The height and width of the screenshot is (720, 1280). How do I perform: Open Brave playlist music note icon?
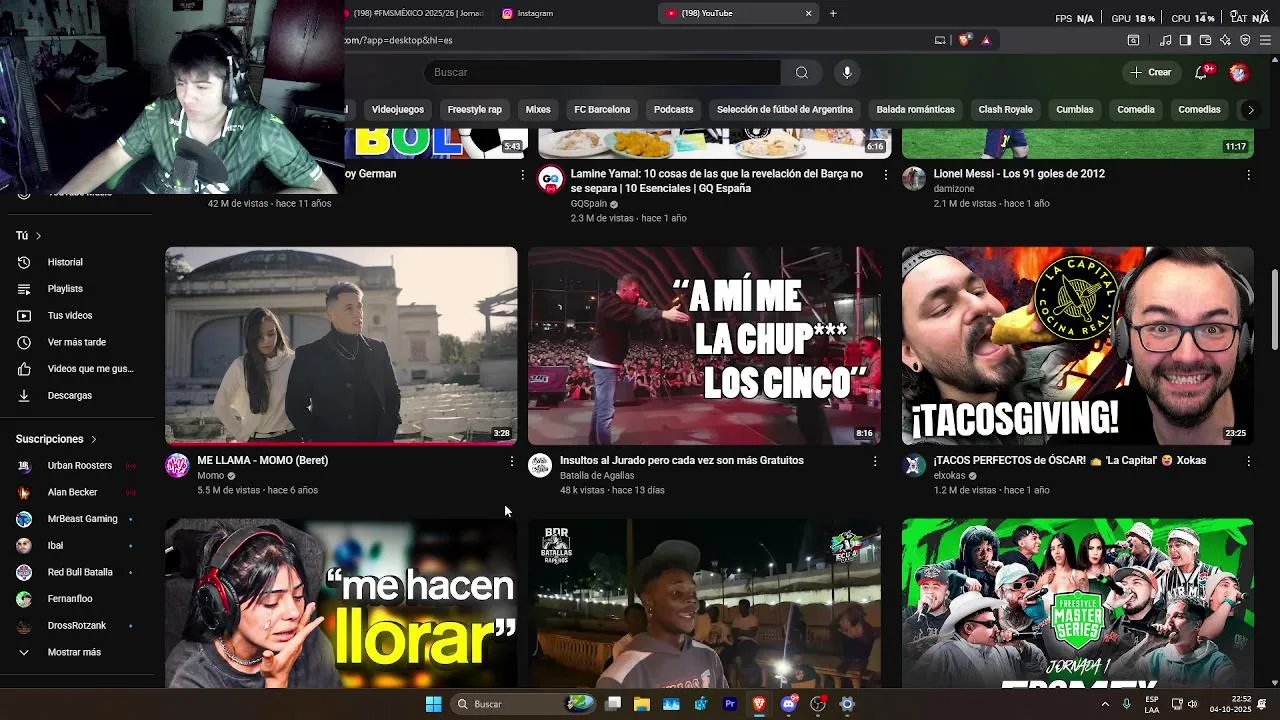point(1165,40)
